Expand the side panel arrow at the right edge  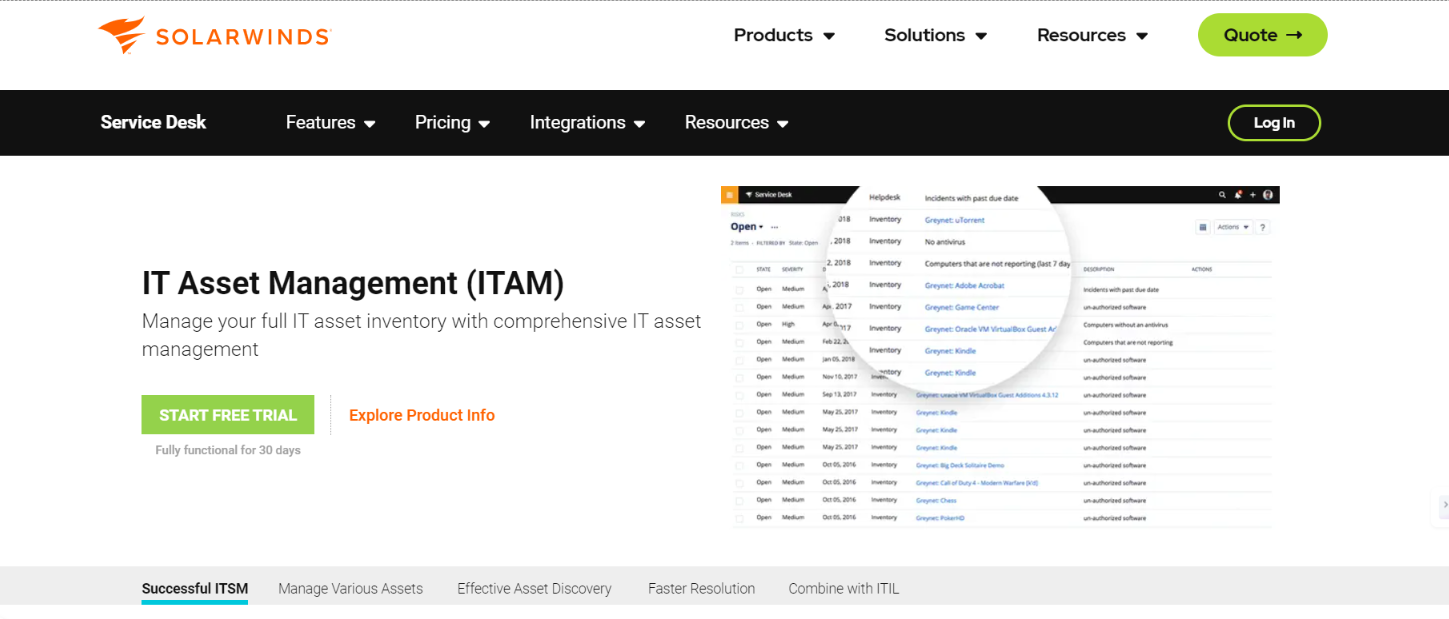(1443, 506)
